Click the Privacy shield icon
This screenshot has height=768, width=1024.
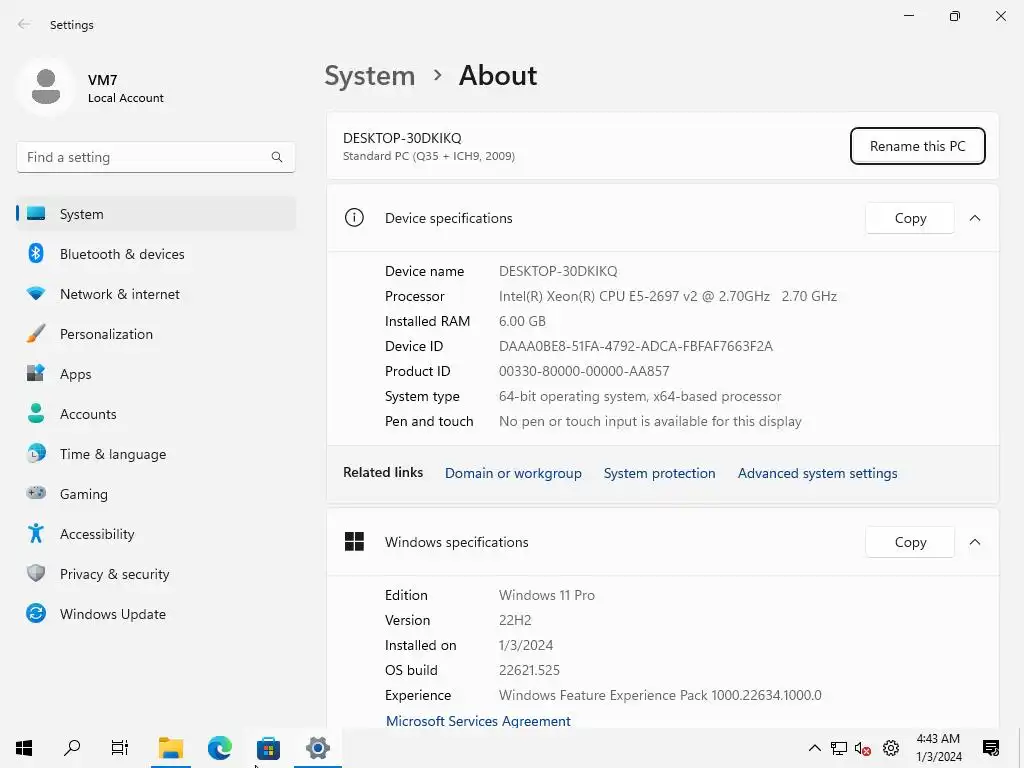pos(36,573)
